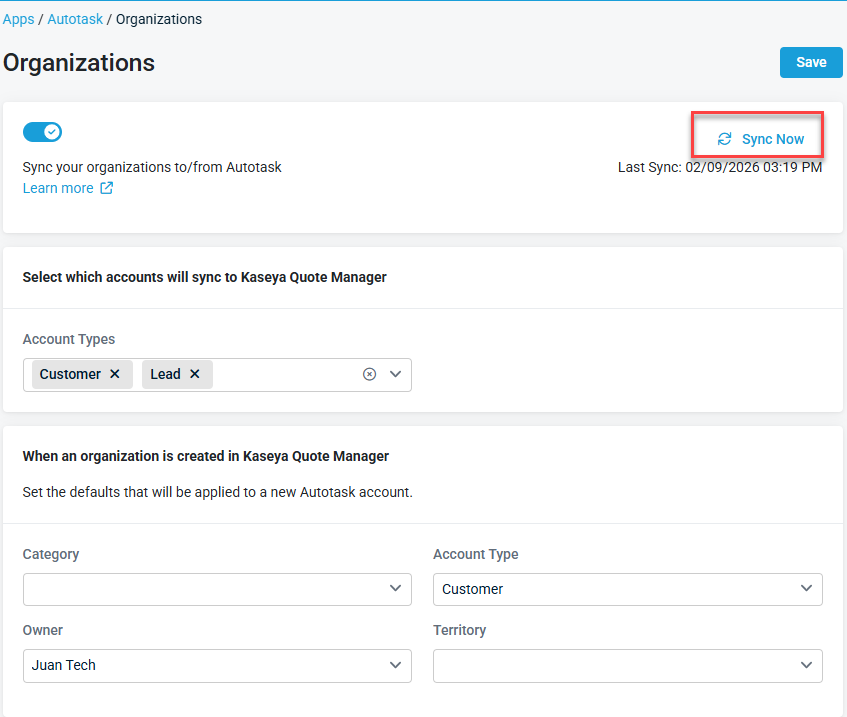Select the Customer chip label in Account Types
Image resolution: width=847 pixels, height=717 pixels.
70,374
